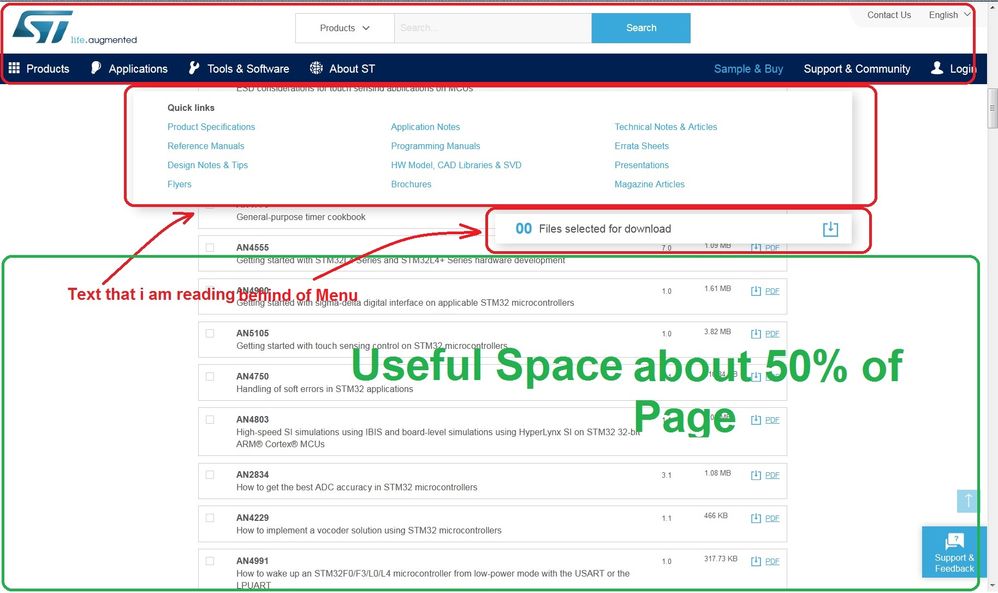Click the Login user icon
Viewport: 998px width, 593px height.
(937, 68)
